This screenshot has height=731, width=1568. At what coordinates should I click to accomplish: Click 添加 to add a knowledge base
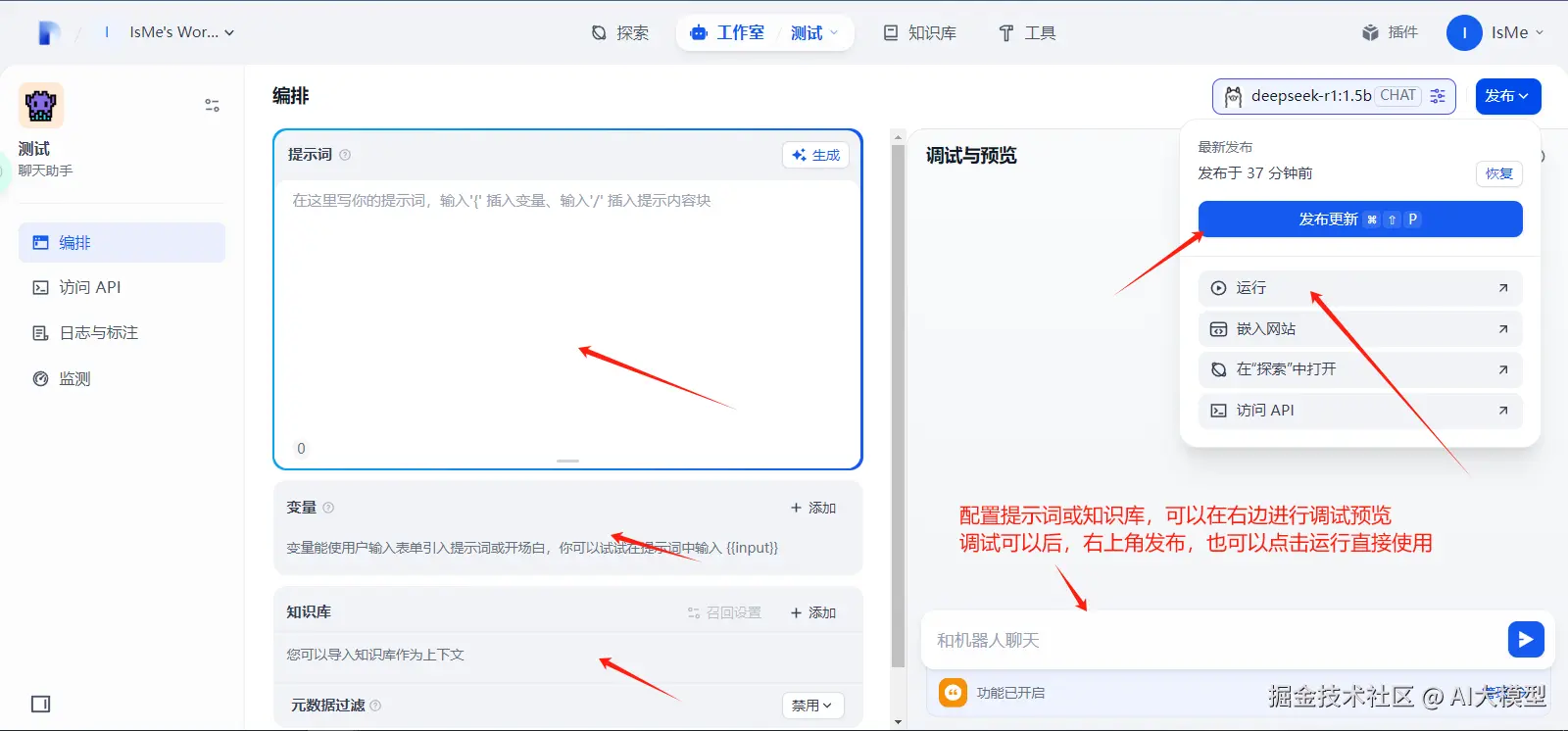point(813,612)
